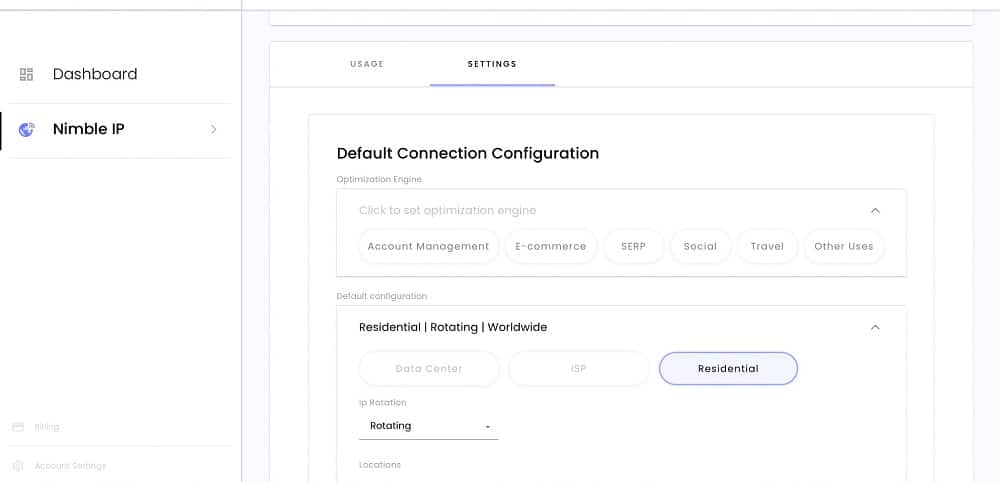
Task: Expand the Nimble IP sidebar chevron
Action: tap(214, 129)
